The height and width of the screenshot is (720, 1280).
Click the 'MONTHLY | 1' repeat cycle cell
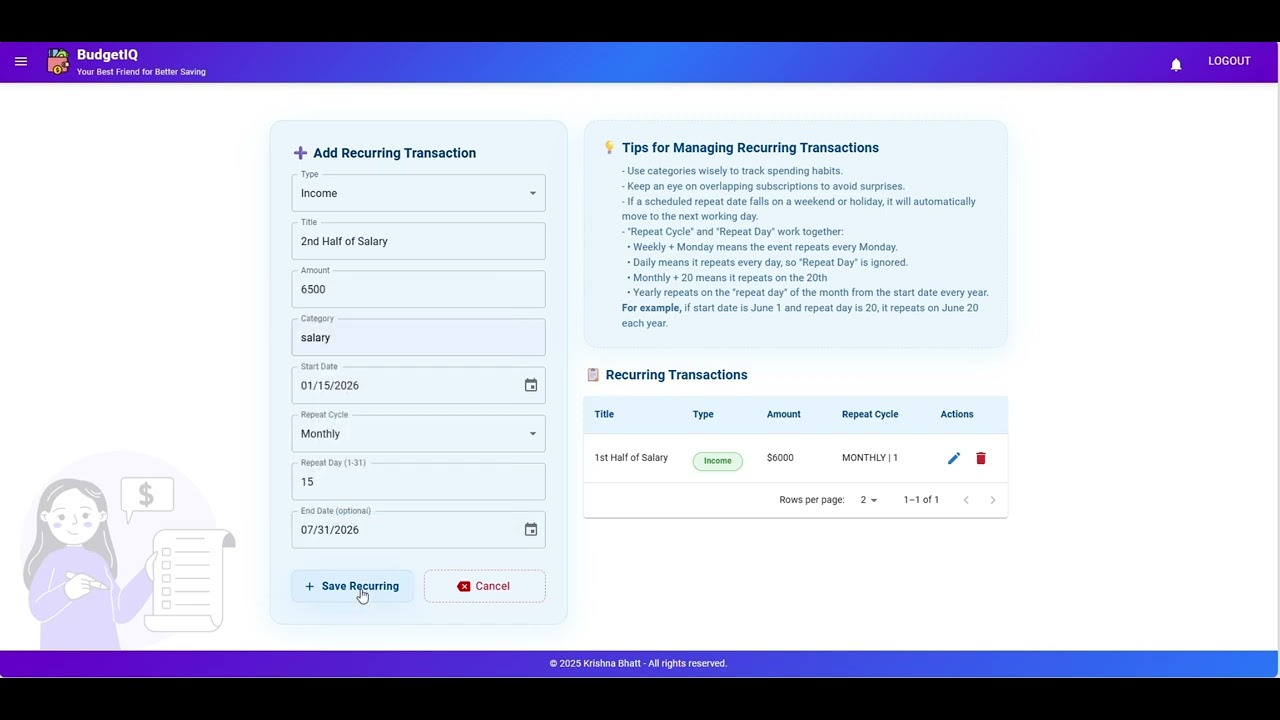coord(870,458)
